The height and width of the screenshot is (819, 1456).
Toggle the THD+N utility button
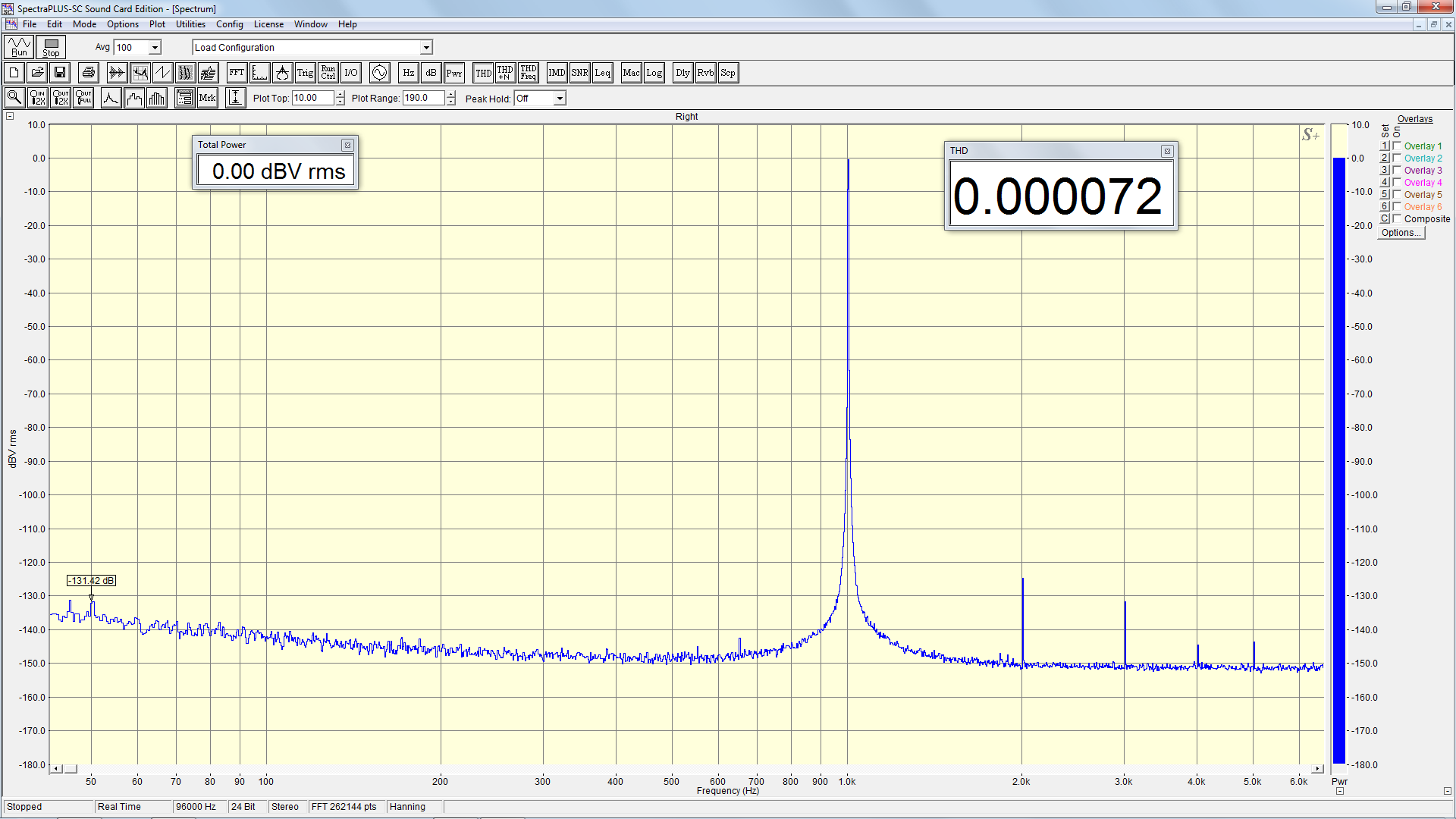pyautogui.click(x=505, y=73)
